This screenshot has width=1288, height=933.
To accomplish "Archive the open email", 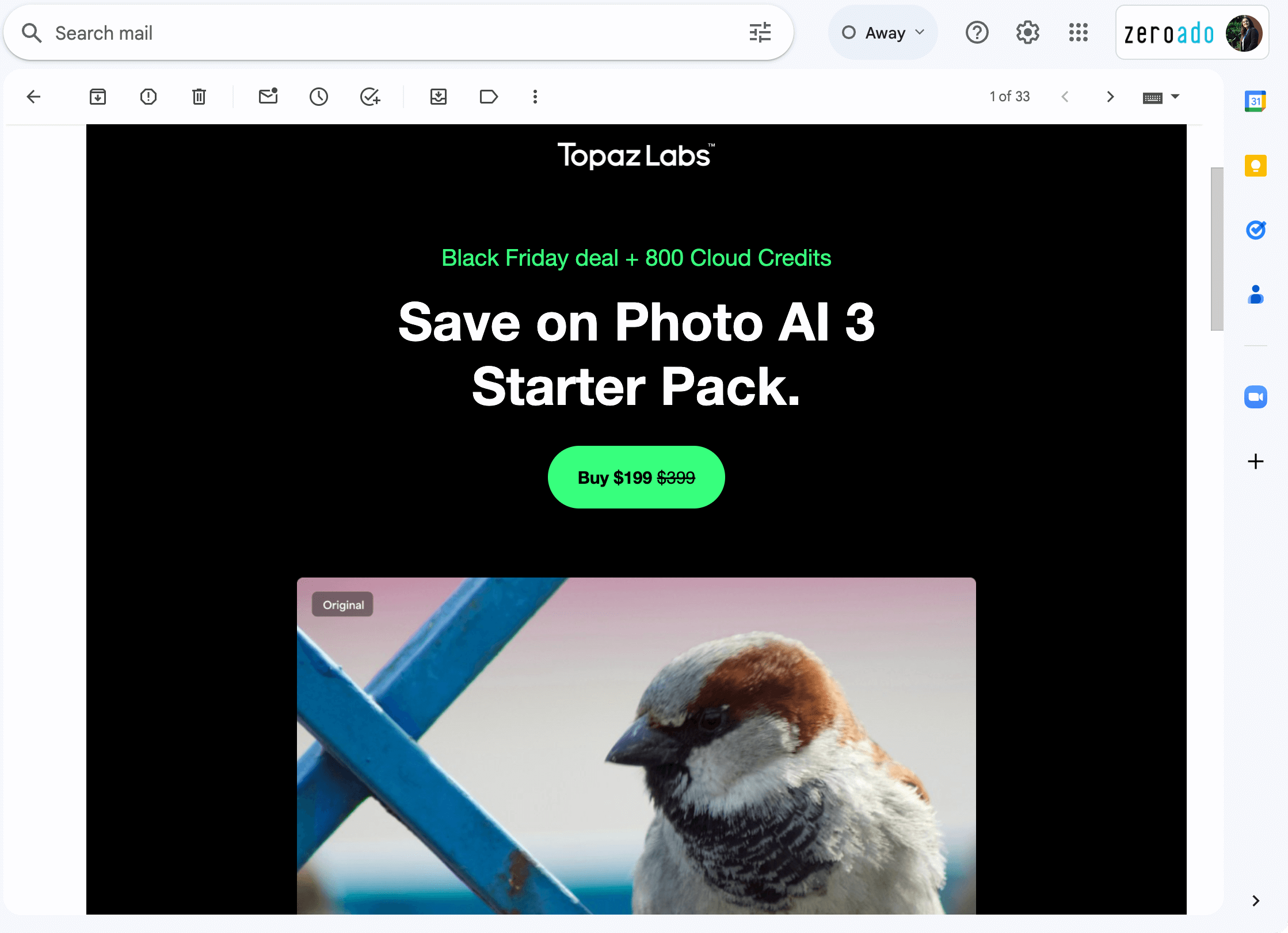I will 97,97.
